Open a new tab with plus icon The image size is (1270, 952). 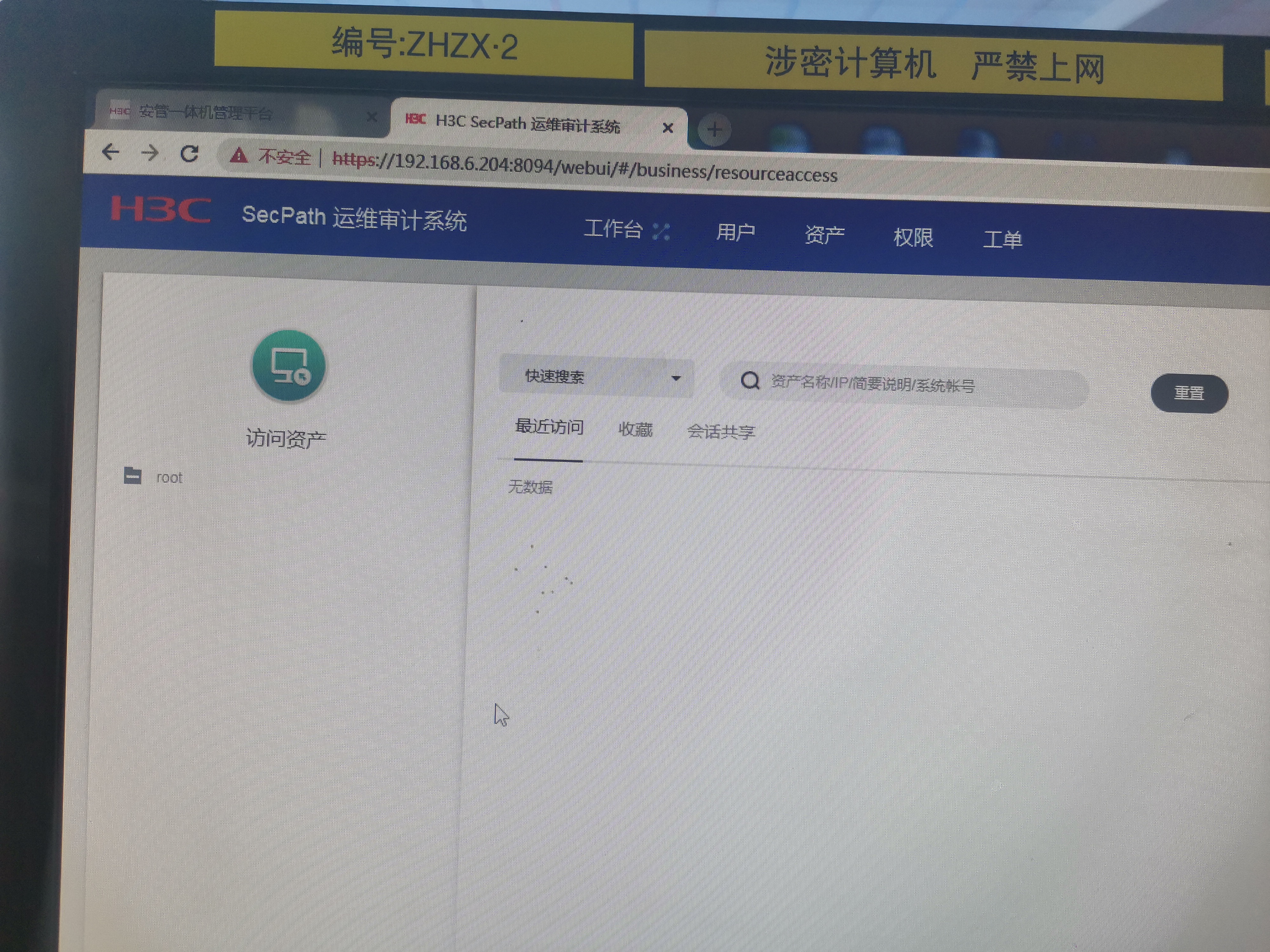pos(714,129)
